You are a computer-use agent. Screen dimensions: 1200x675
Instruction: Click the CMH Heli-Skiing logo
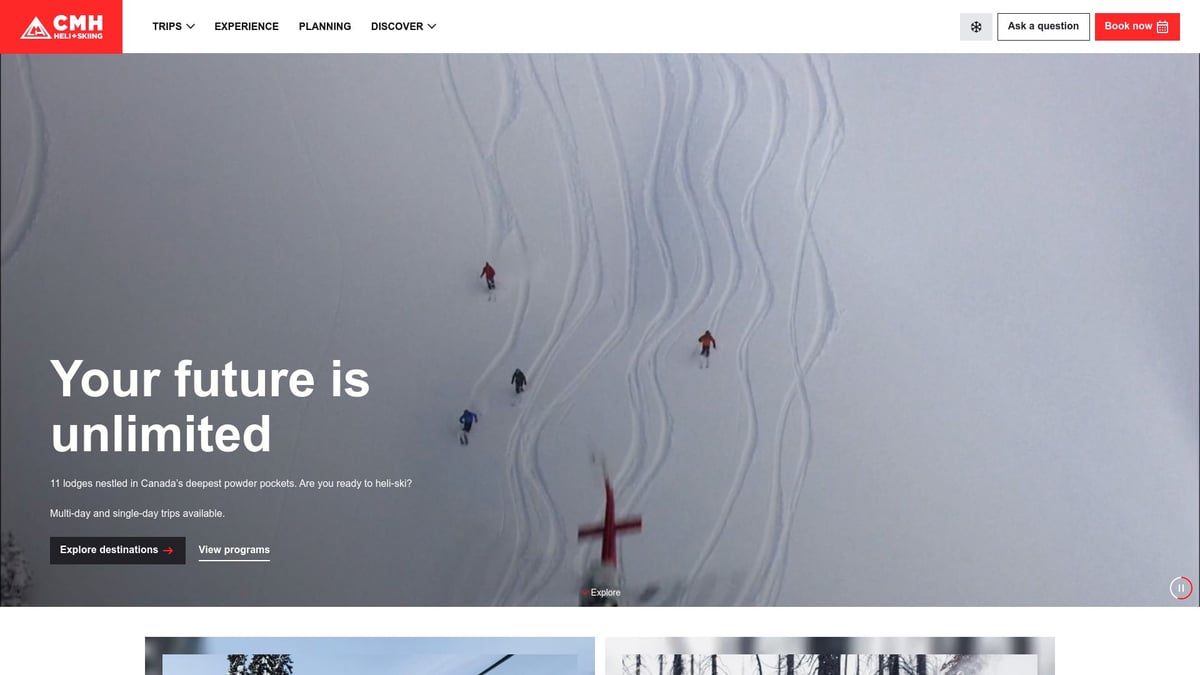coord(61,27)
